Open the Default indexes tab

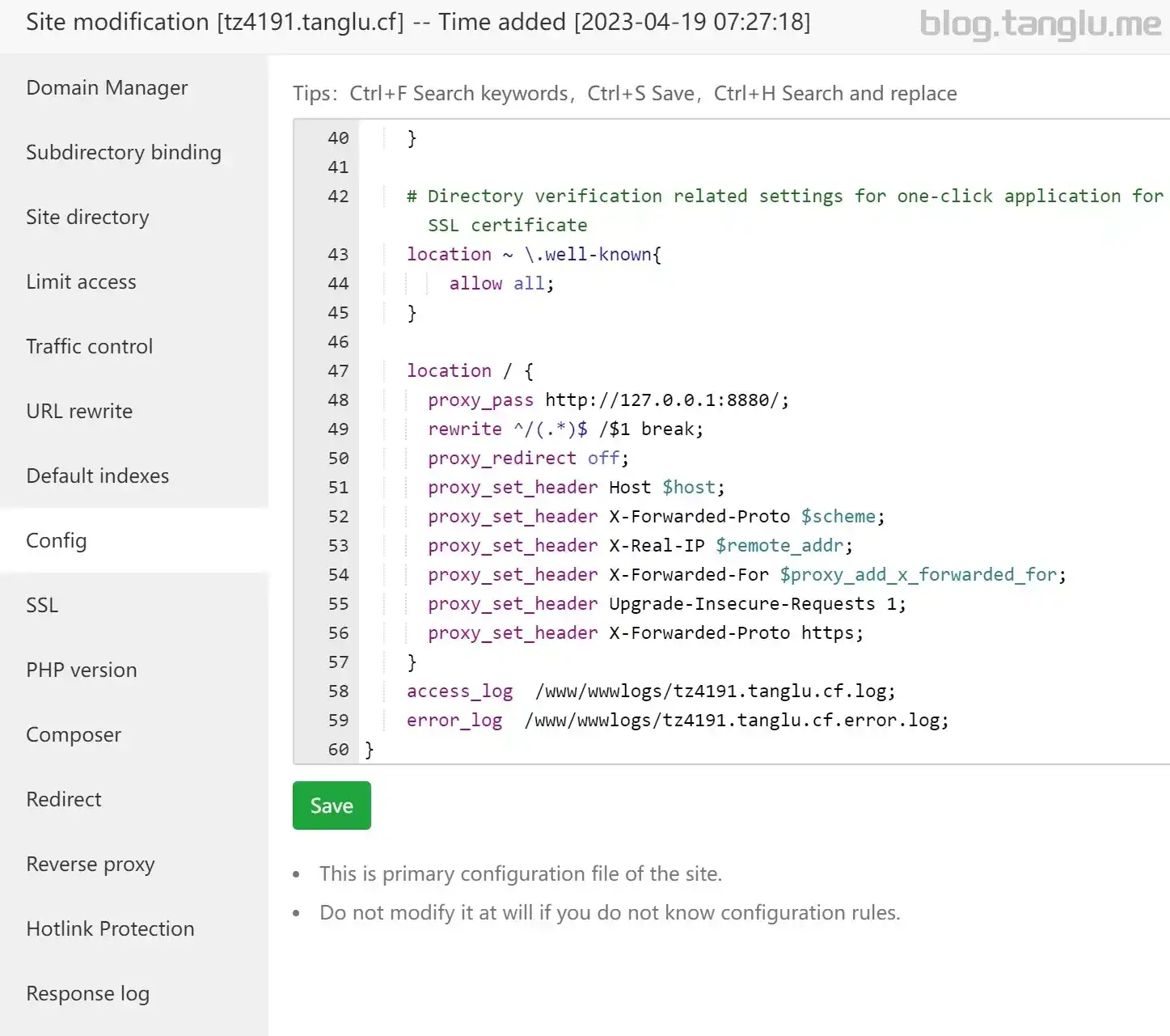(x=97, y=476)
